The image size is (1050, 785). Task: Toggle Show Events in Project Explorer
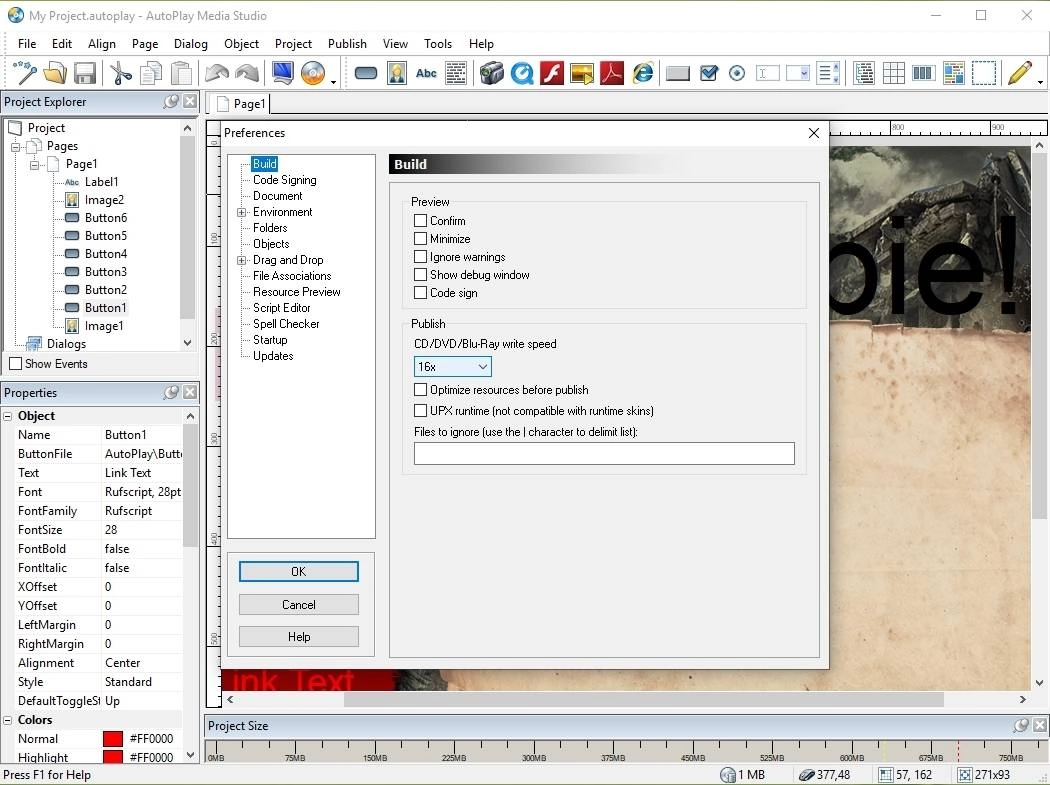click(15, 364)
